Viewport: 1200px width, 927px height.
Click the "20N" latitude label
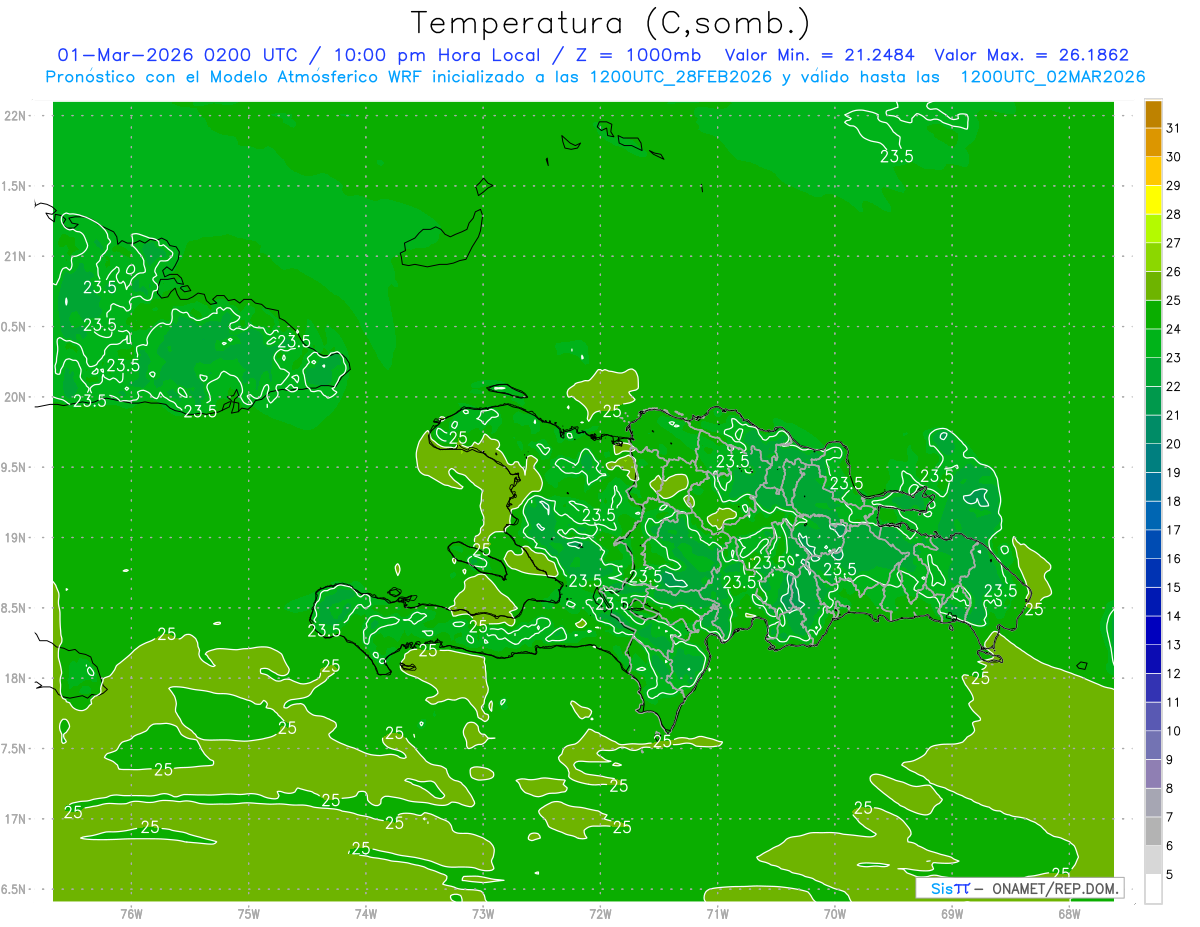click(x=15, y=397)
